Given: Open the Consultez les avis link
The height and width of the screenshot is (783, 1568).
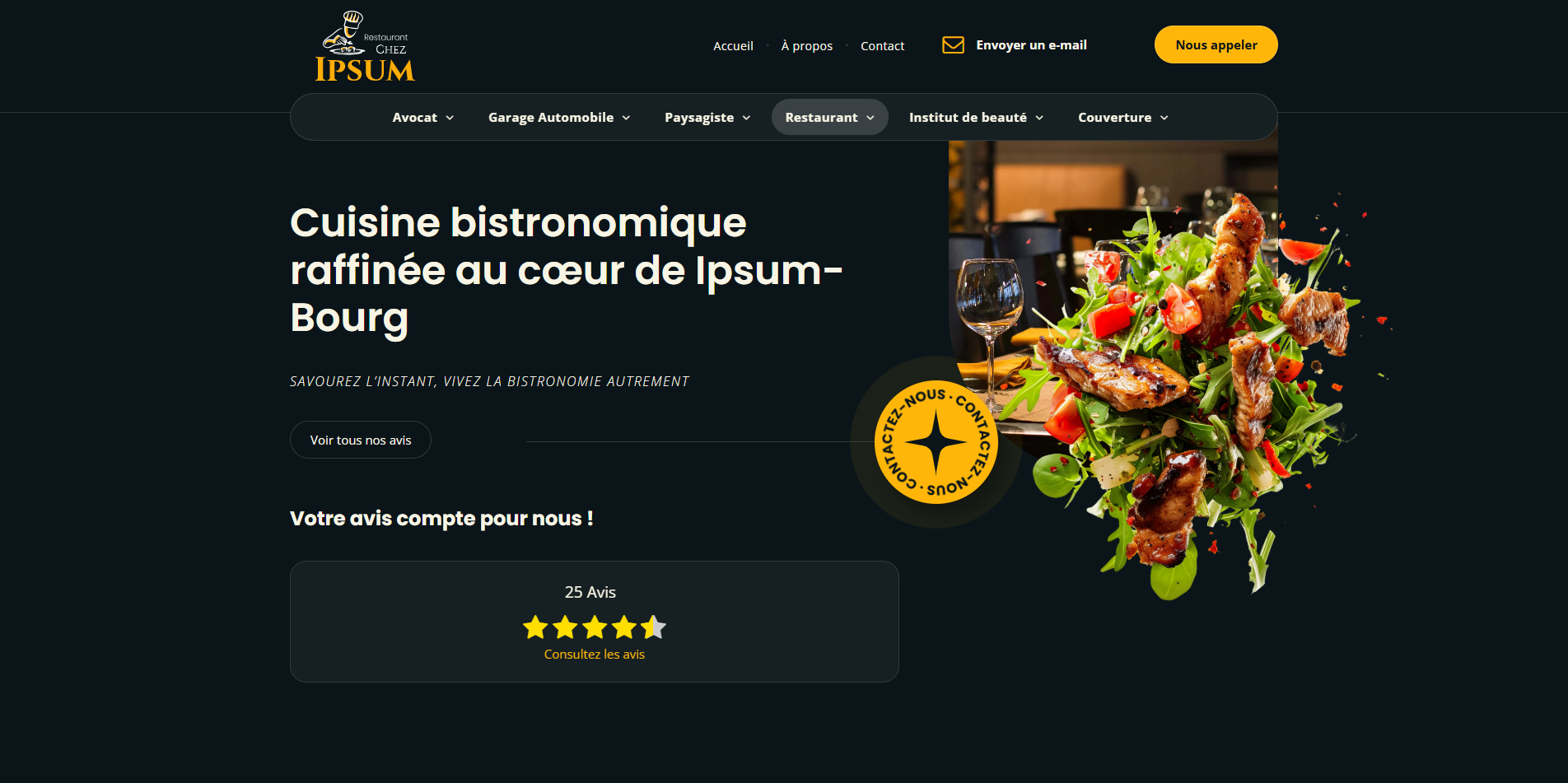Looking at the screenshot, I should (x=595, y=655).
